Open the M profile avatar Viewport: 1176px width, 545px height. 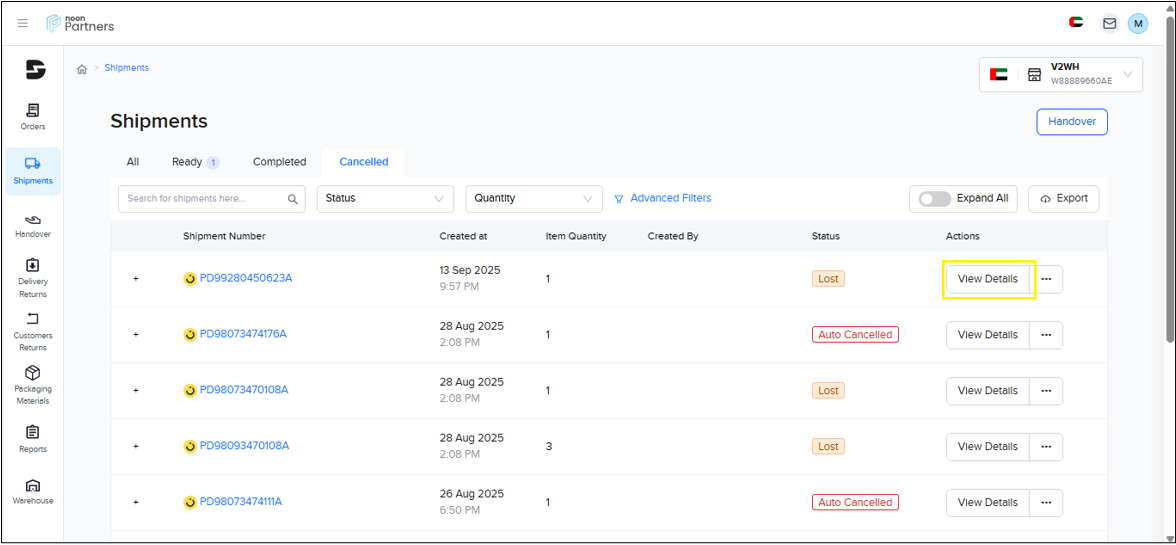(1138, 24)
